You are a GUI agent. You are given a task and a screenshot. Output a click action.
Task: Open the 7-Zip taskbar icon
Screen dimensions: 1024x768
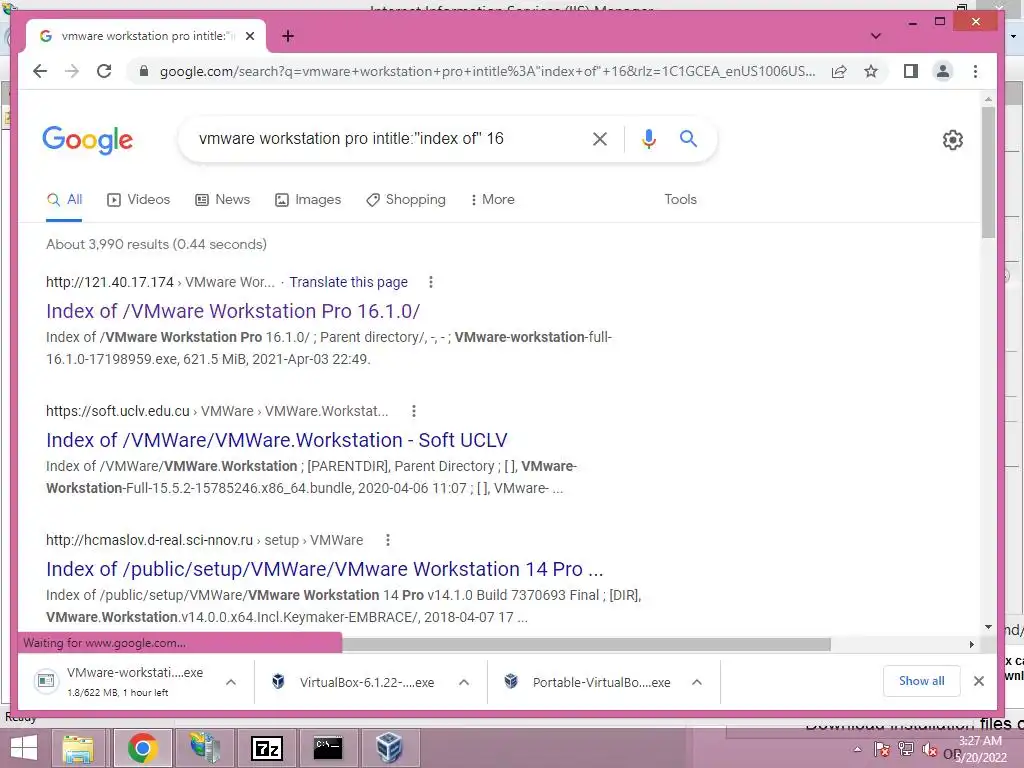point(266,748)
